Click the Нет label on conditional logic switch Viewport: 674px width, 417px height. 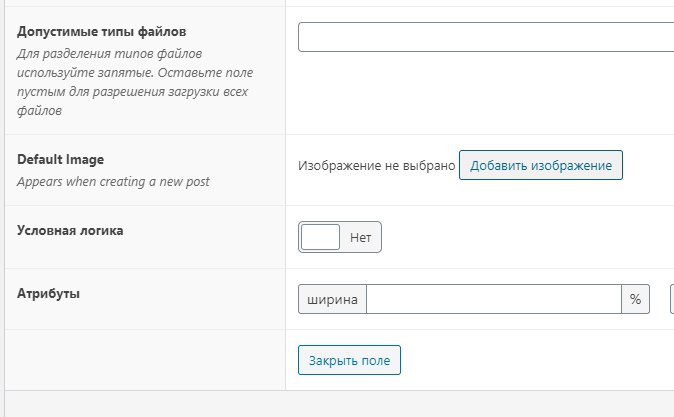(x=360, y=237)
